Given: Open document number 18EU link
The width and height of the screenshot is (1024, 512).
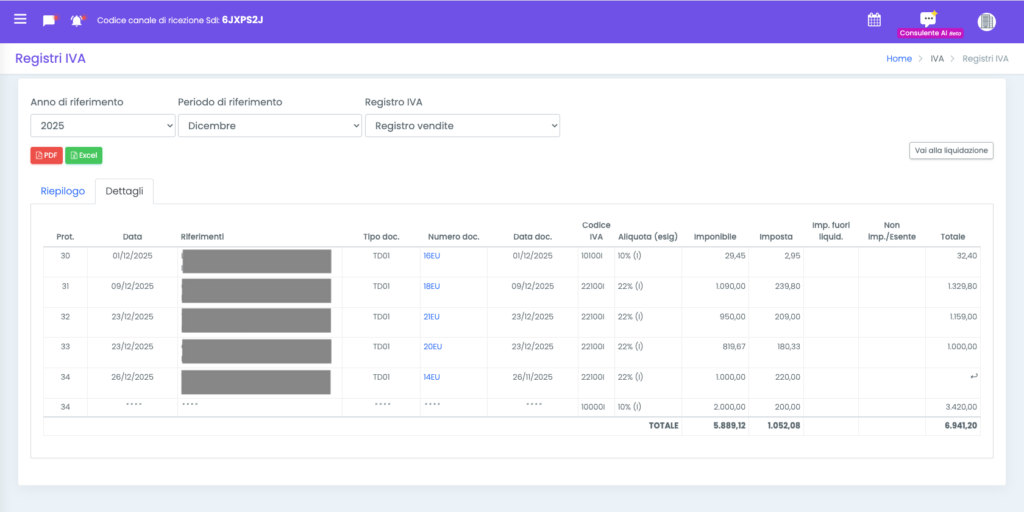Looking at the screenshot, I should tap(432, 286).
